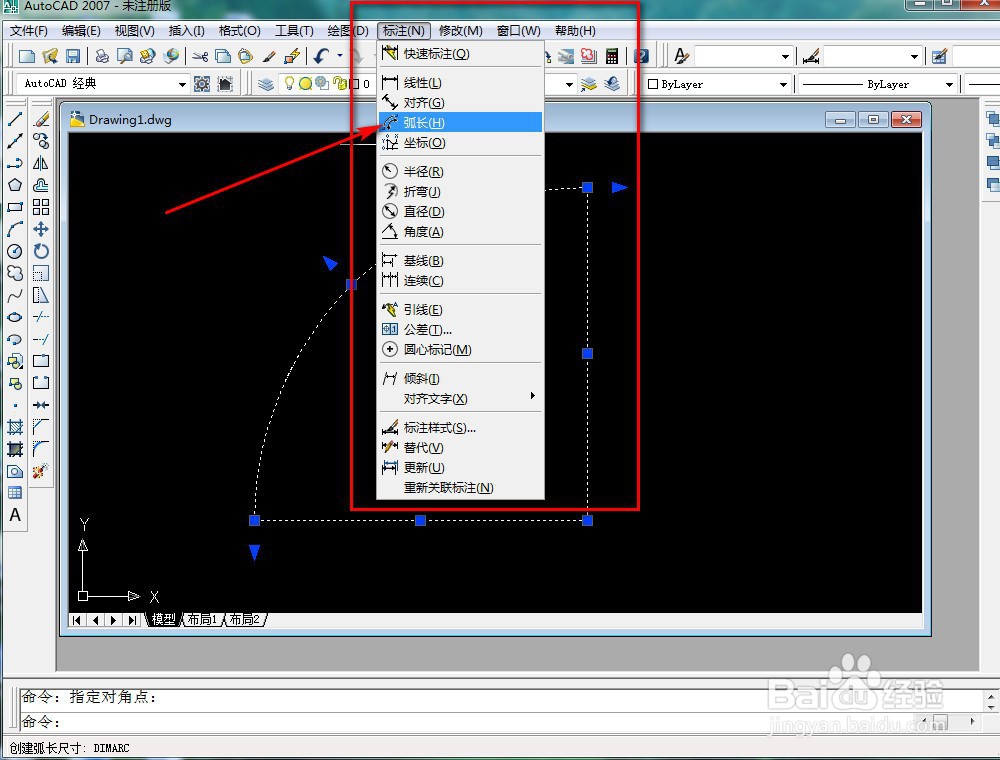Click the Undo arrow icon
This screenshot has width=1000, height=760.
point(321,56)
